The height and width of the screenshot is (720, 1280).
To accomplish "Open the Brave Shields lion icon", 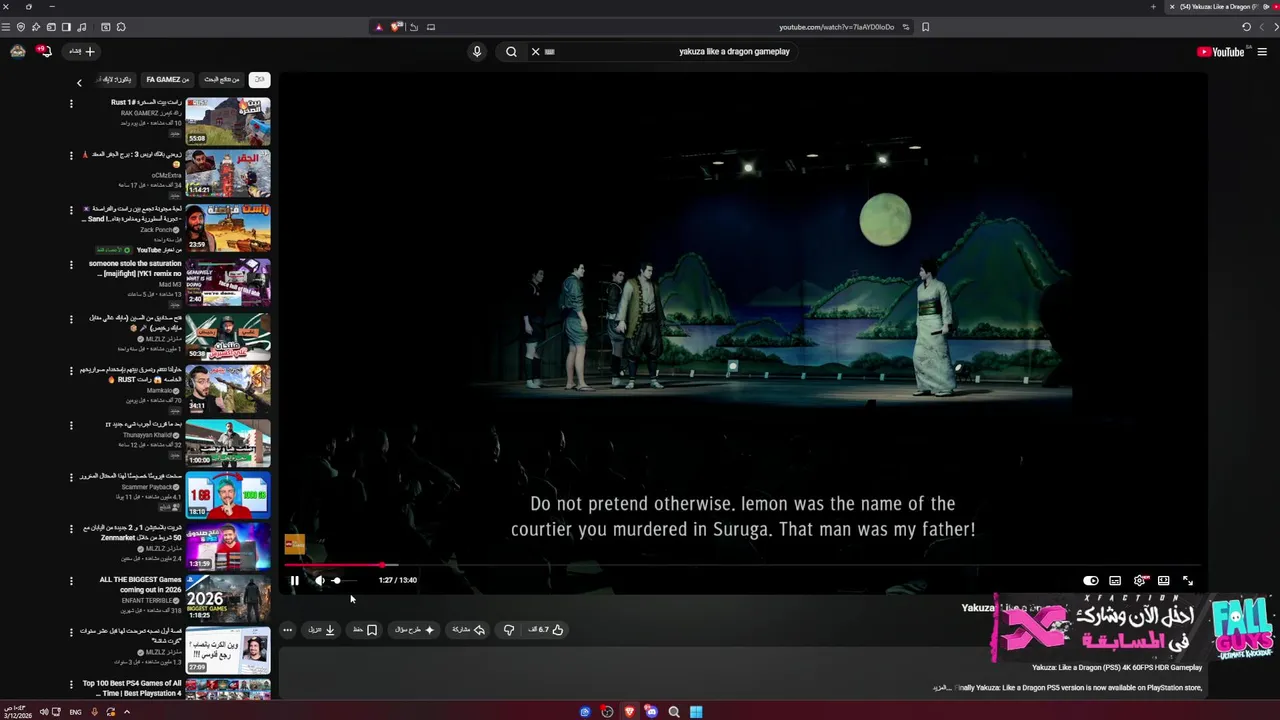I will 397,27.
